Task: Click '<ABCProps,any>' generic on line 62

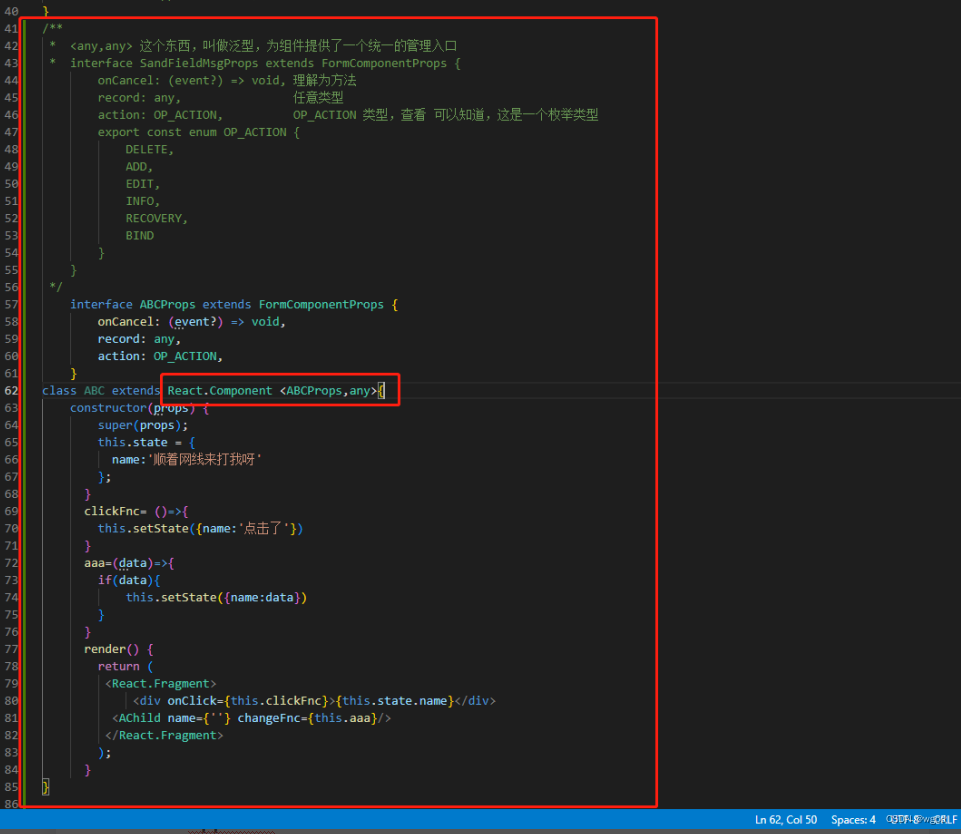Action: point(328,390)
